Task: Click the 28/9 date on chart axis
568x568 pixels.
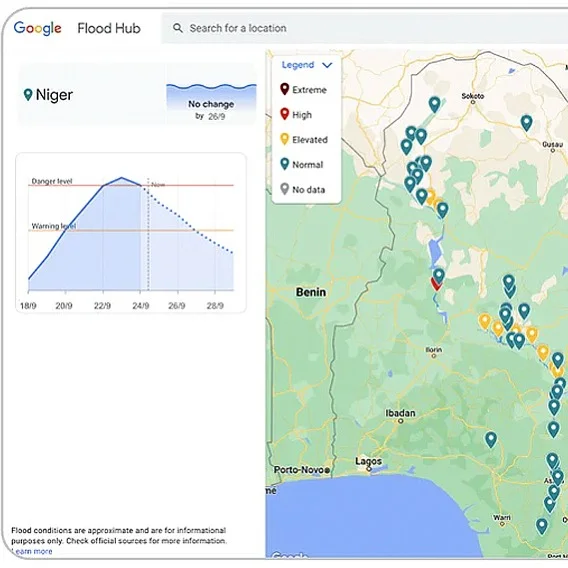Action: [x=215, y=306]
